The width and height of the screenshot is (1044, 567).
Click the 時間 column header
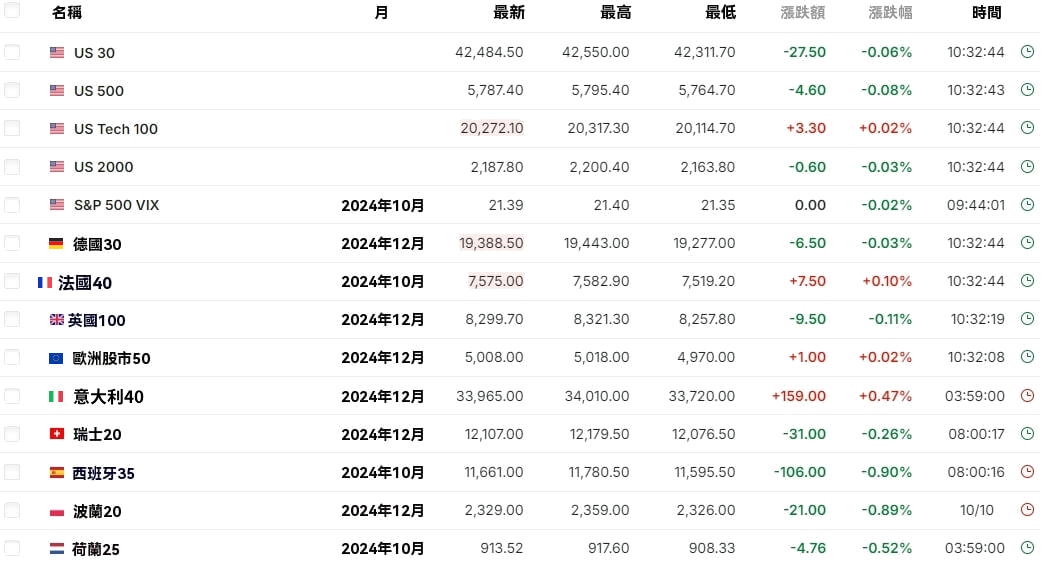[986, 13]
